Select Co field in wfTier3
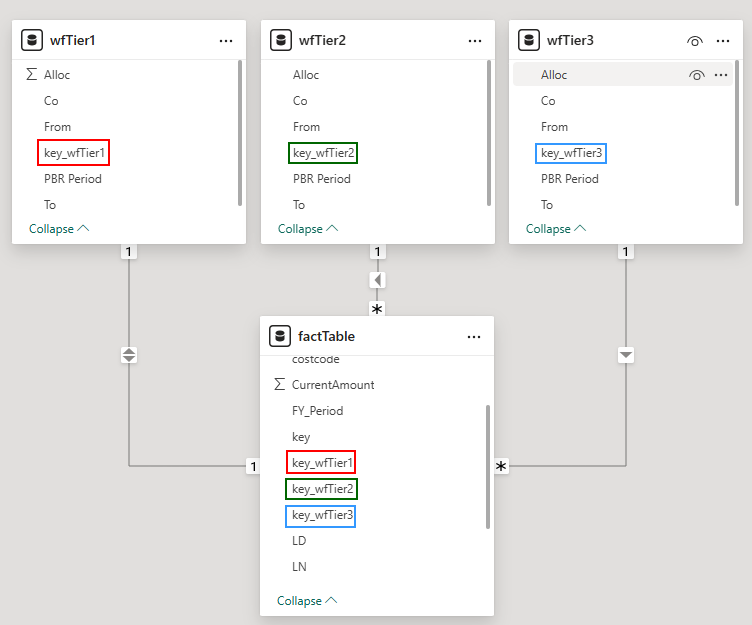This screenshot has height=625, width=752. pyautogui.click(x=548, y=101)
